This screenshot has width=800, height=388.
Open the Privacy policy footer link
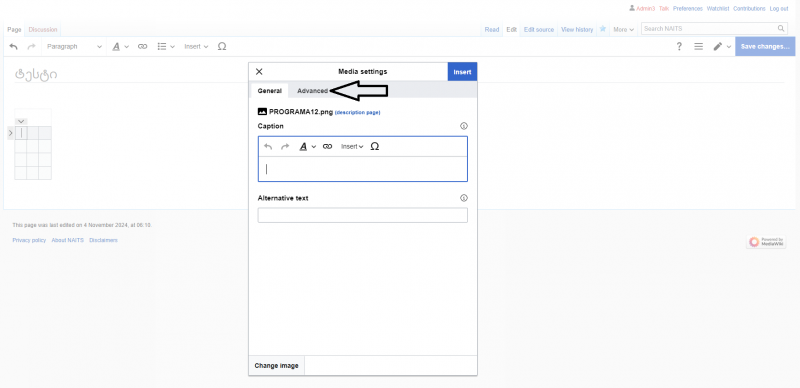coord(29,240)
